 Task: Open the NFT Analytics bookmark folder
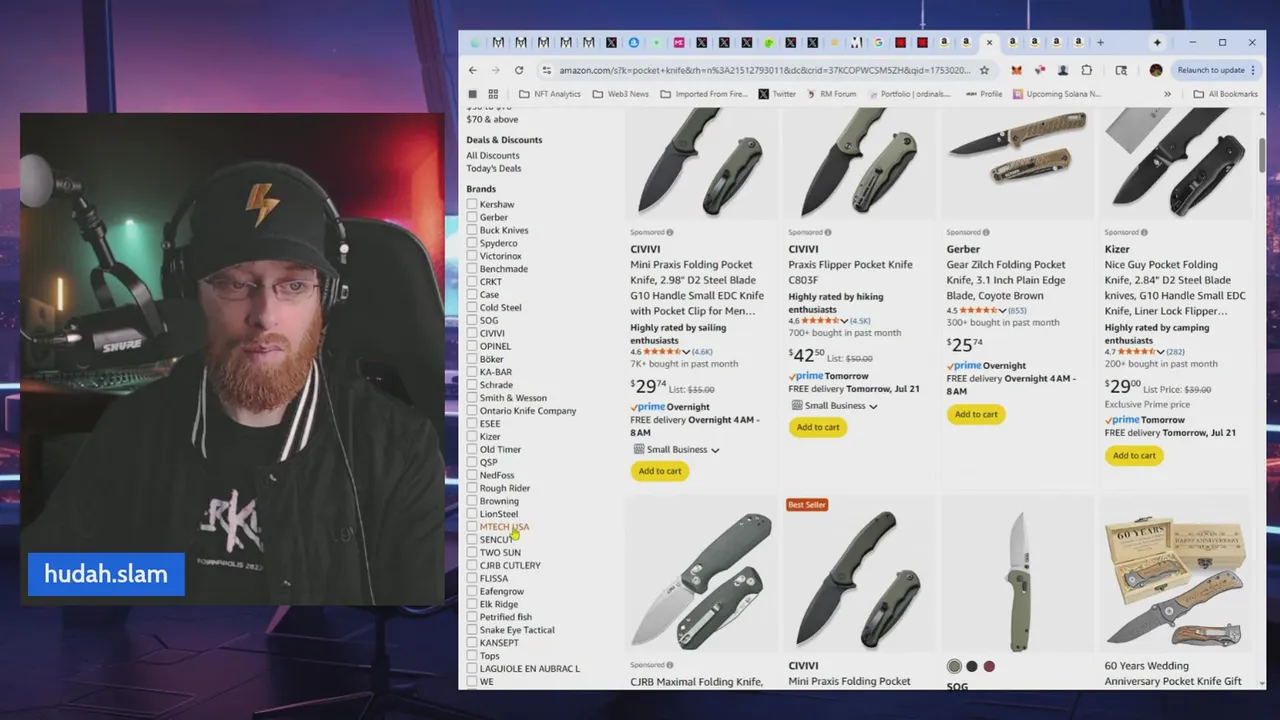point(549,94)
